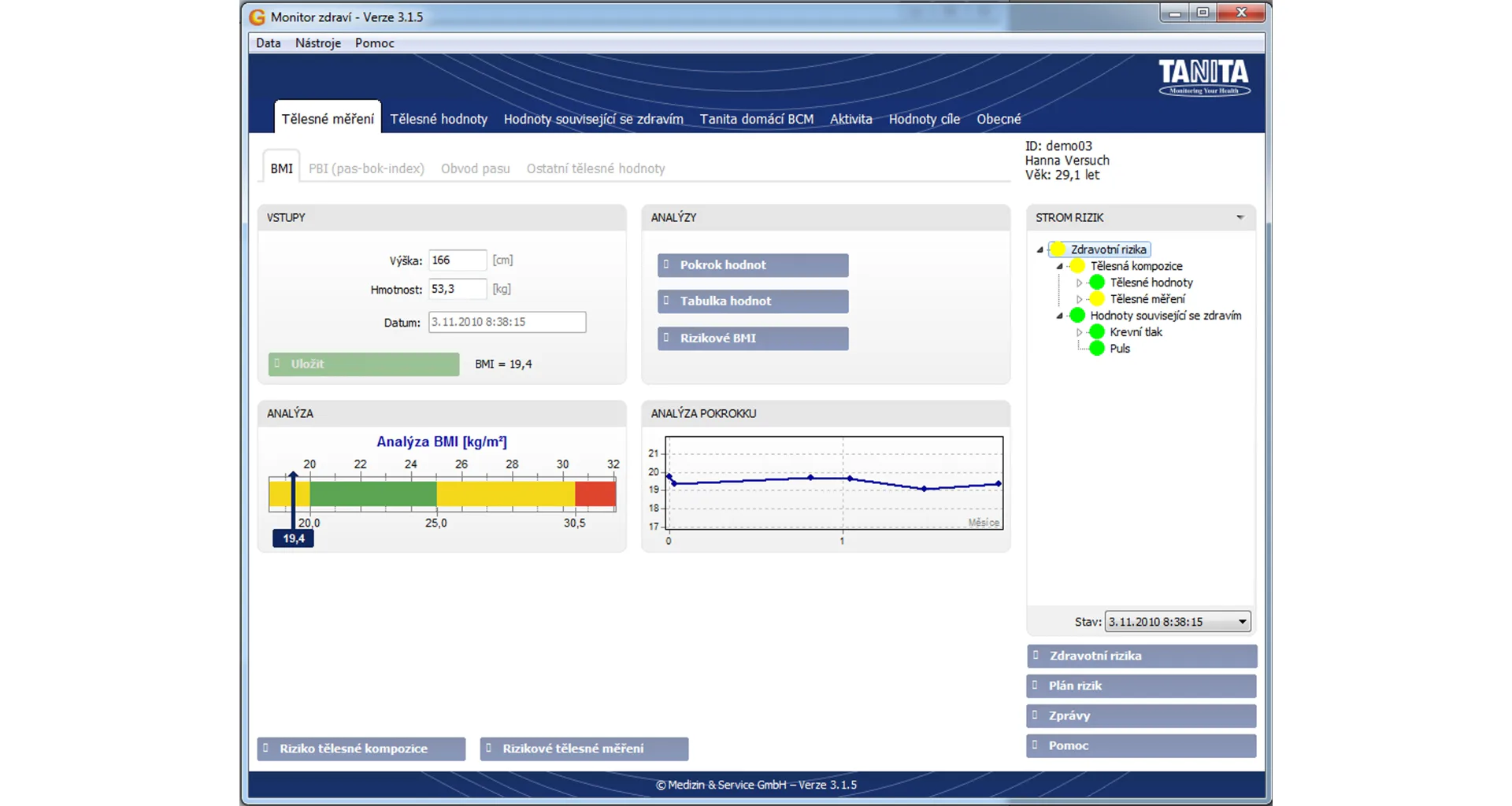Expand the Tělesné hodnoty tree node
The width and height of the screenshot is (1512, 806).
[1079, 283]
